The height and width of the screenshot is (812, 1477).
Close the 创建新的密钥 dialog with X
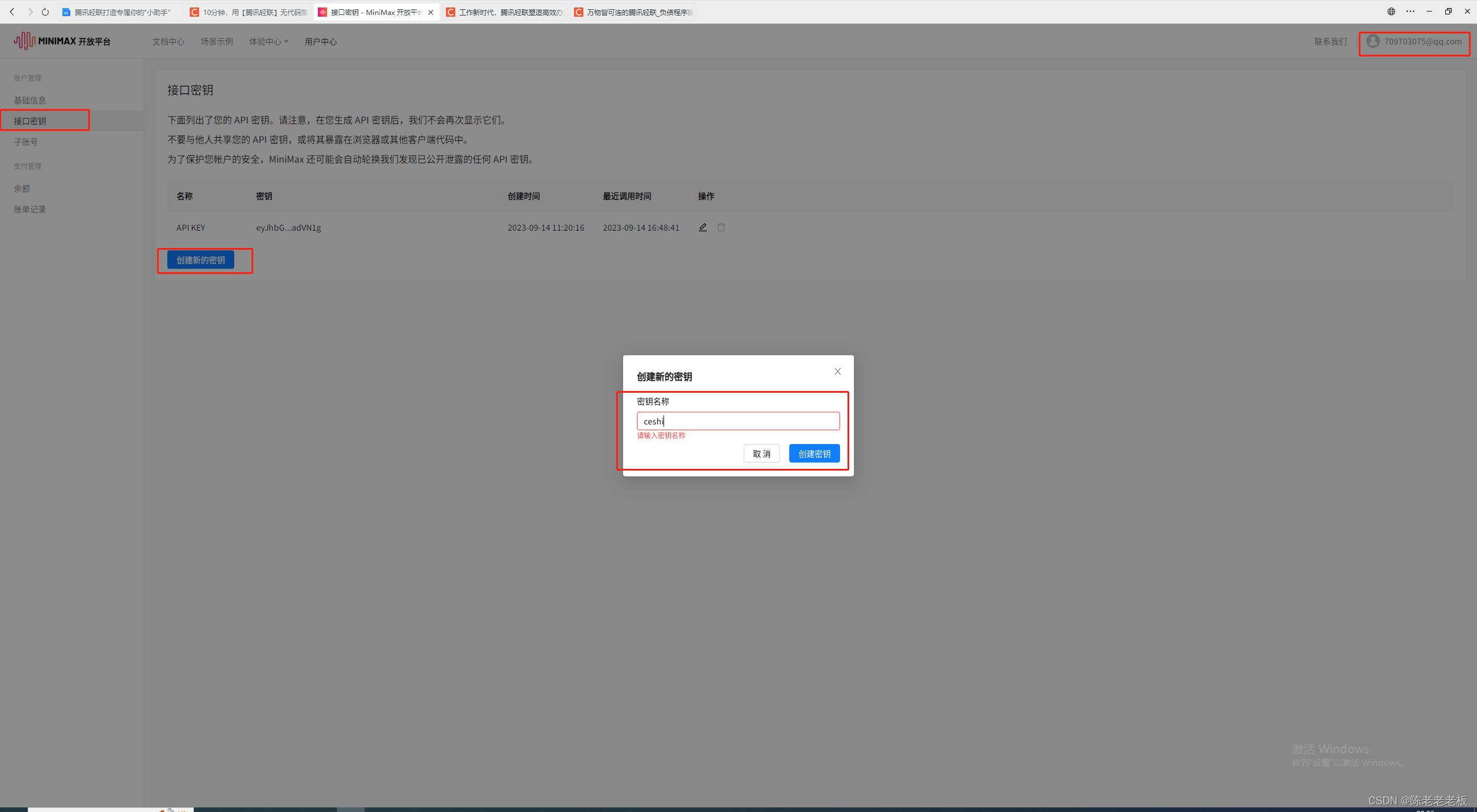(838, 371)
